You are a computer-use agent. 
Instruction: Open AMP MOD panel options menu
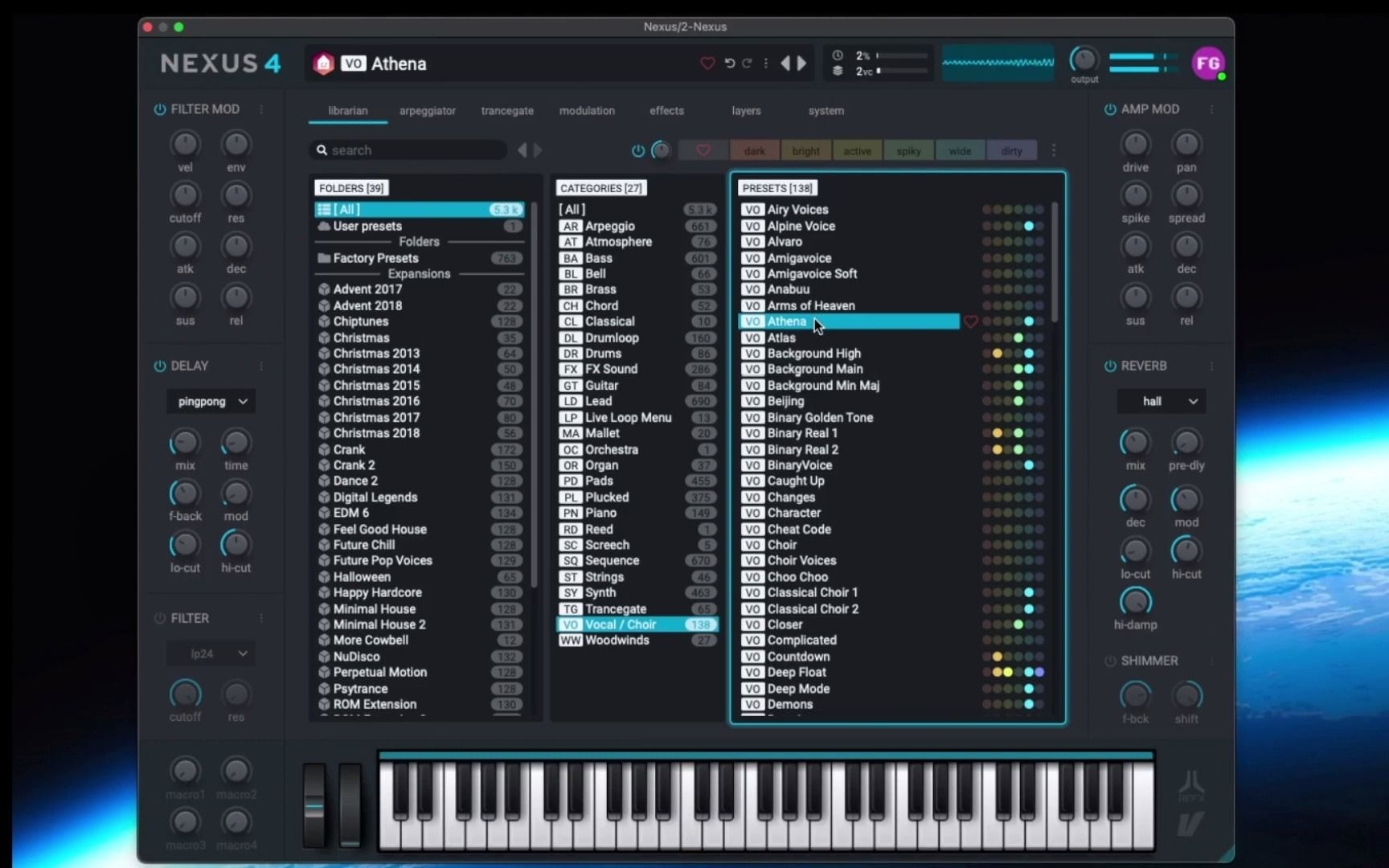point(1212,109)
